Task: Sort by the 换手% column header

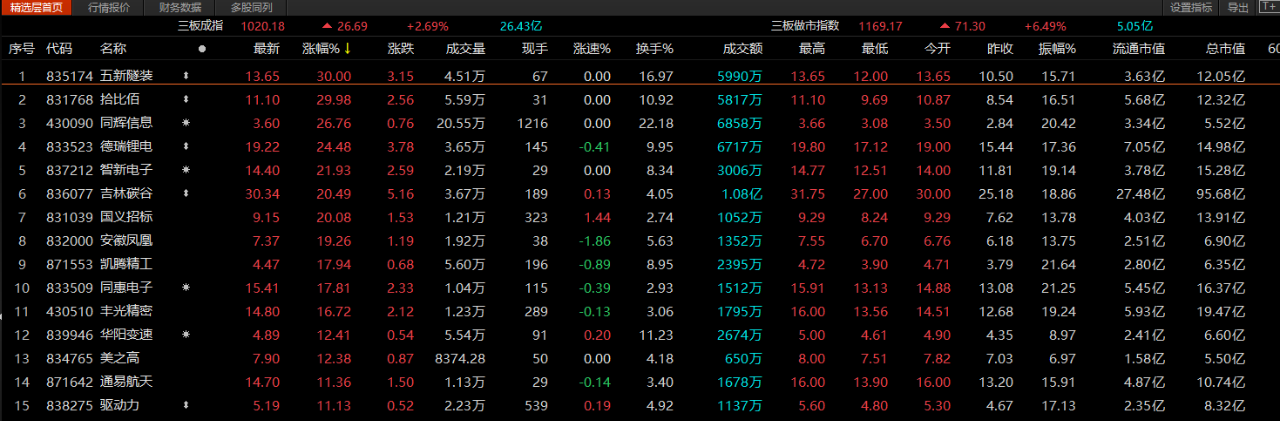Action: tap(655, 48)
